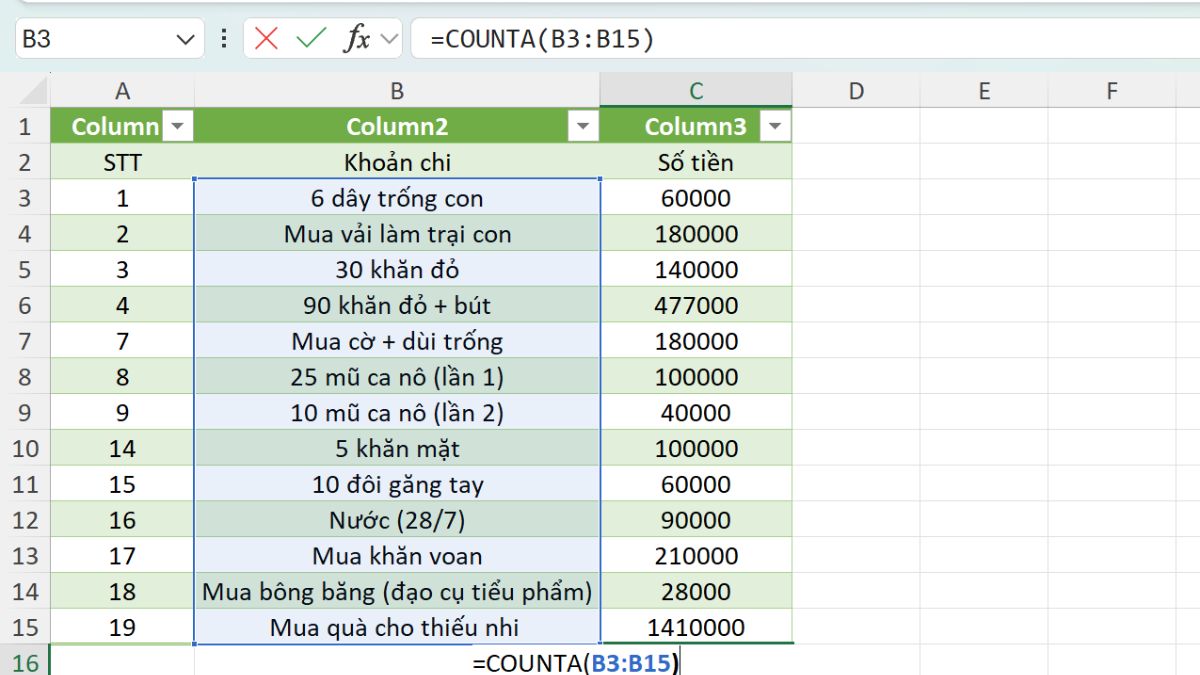Image resolution: width=1200 pixels, height=675 pixels.
Task: Expand the dropdown chevron next to fx
Action: pos(389,39)
